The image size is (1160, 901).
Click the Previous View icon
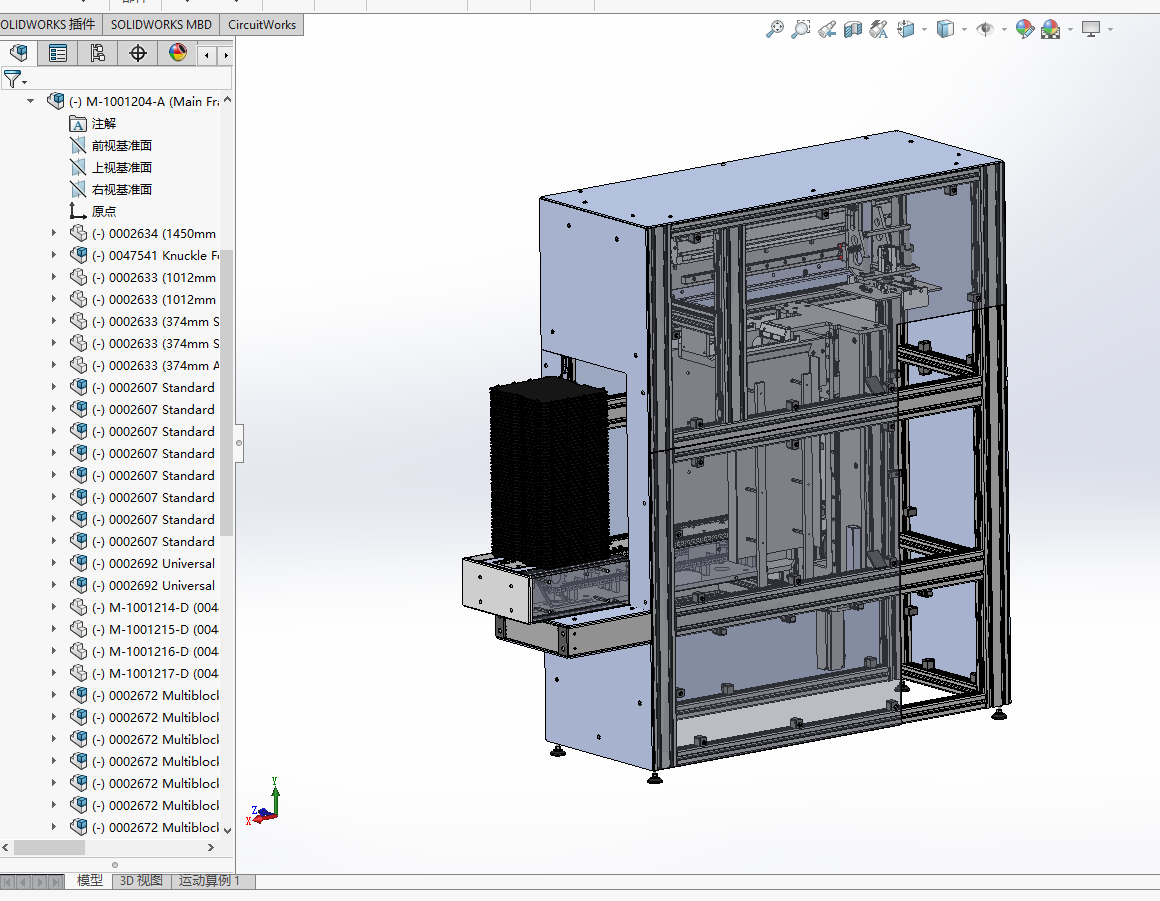tap(827, 30)
